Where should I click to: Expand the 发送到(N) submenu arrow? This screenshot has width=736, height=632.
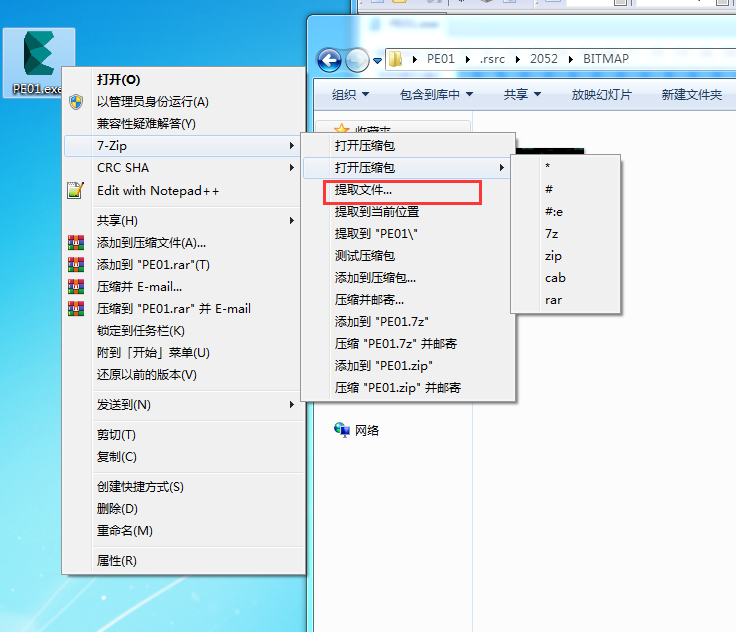tap(291, 405)
